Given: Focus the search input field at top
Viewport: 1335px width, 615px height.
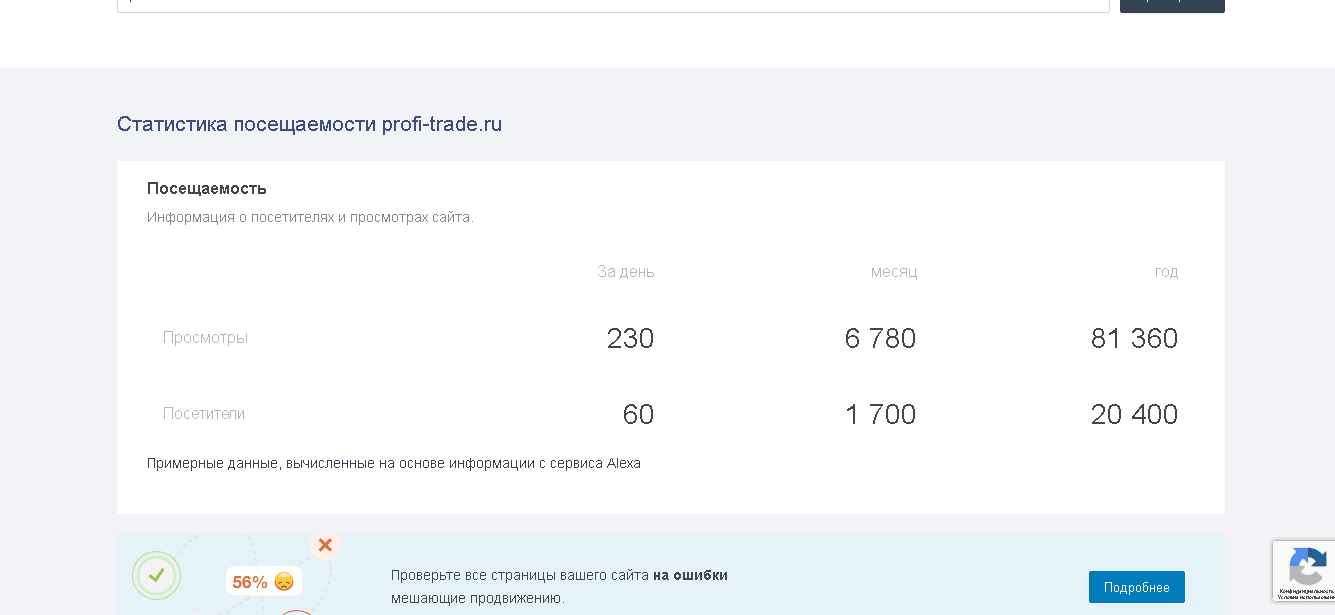Looking at the screenshot, I should 612,4.
